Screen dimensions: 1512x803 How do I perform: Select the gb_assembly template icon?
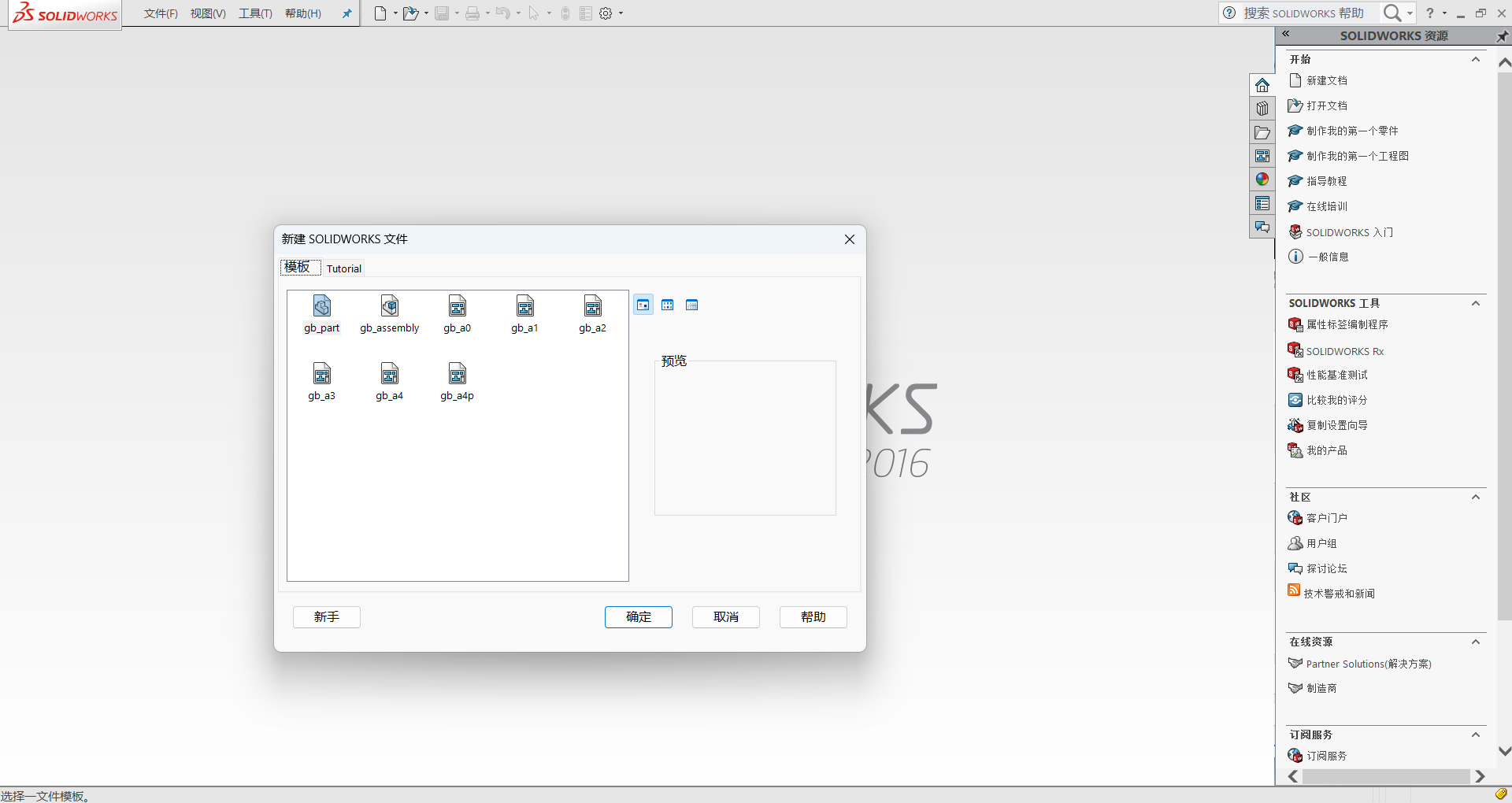pos(390,314)
